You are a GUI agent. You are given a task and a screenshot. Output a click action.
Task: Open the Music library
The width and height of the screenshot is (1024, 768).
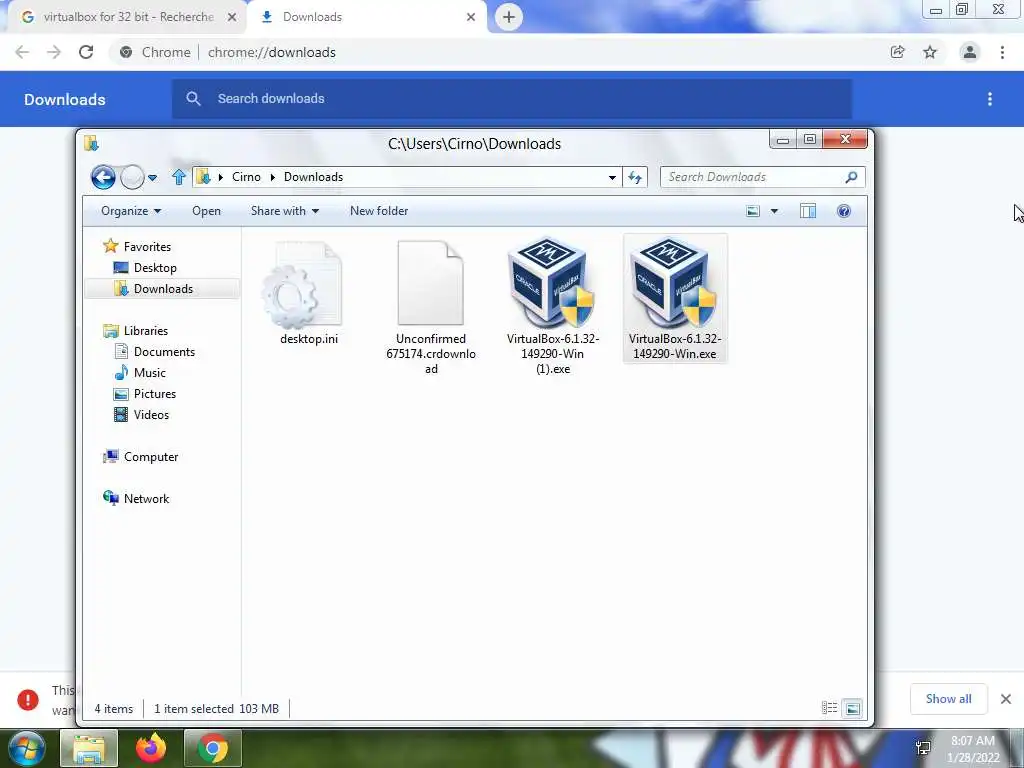[140, 372]
